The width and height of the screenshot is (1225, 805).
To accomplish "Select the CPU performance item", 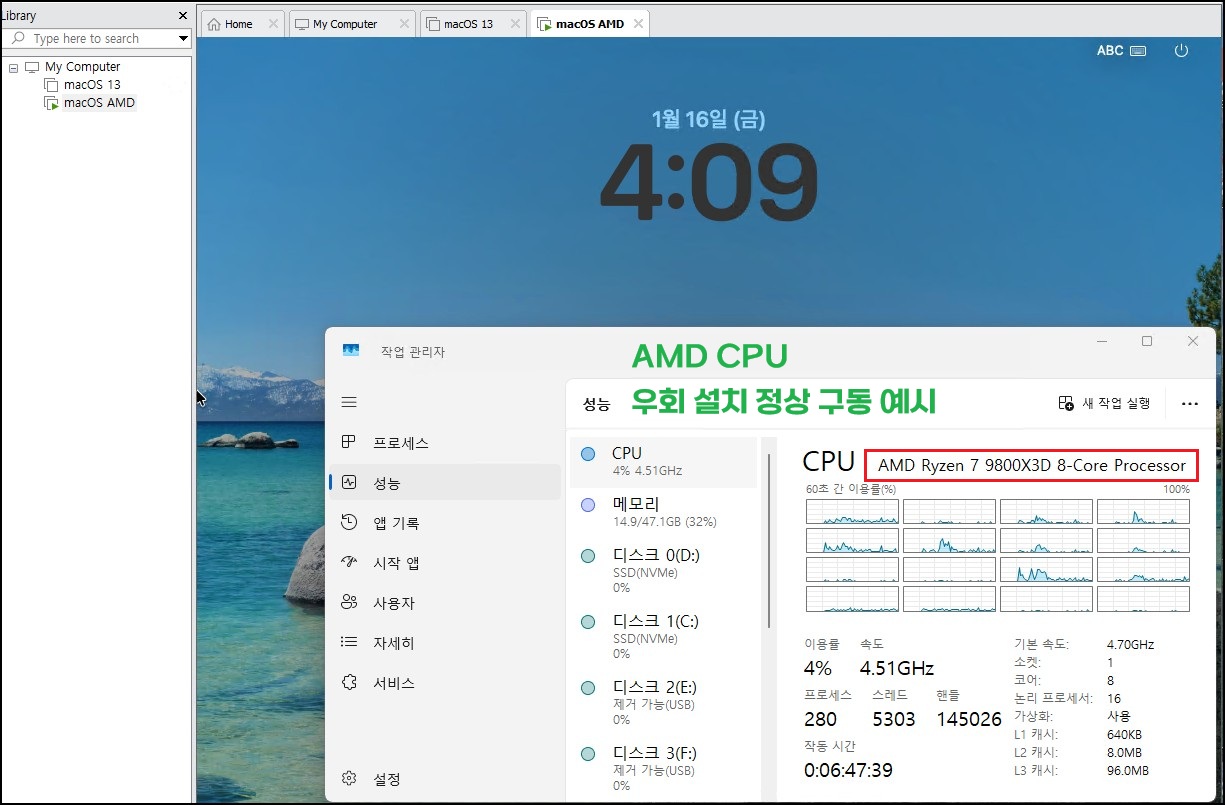I will [664, 461].
